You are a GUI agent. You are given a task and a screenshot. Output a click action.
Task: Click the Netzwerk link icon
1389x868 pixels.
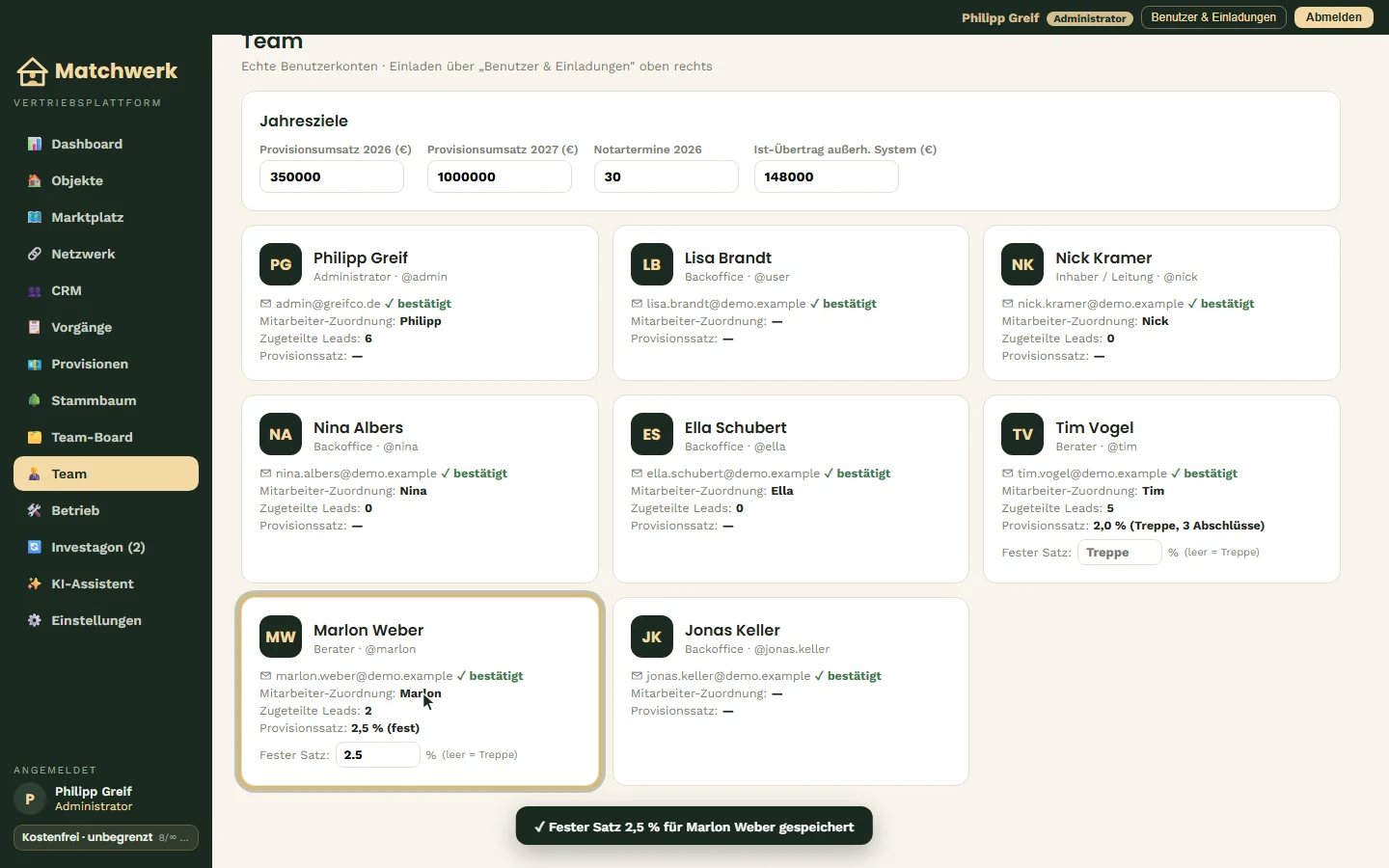[x=35, y=254]
